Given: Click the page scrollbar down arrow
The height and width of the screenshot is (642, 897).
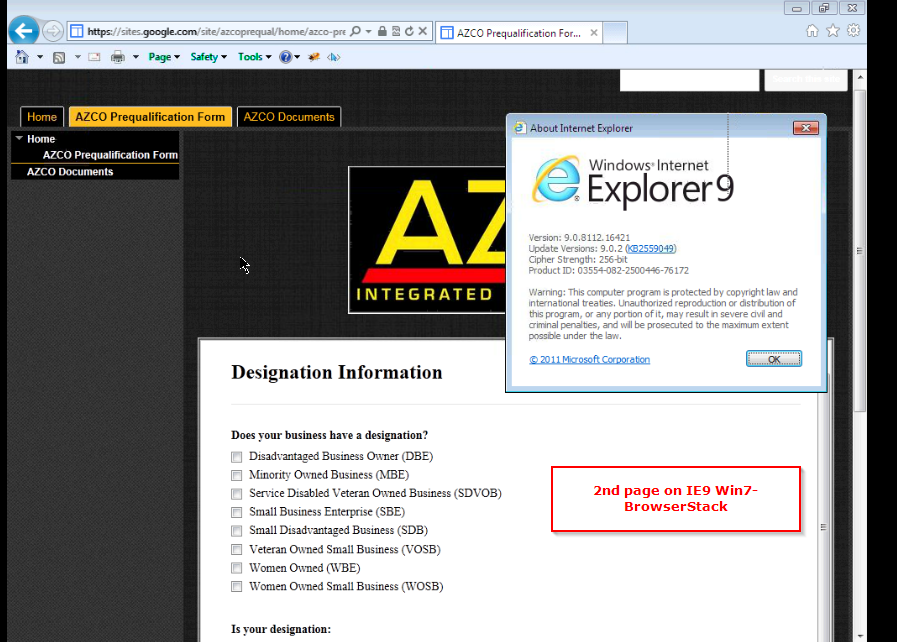Looking at the screenshot, I should (860, 636).
